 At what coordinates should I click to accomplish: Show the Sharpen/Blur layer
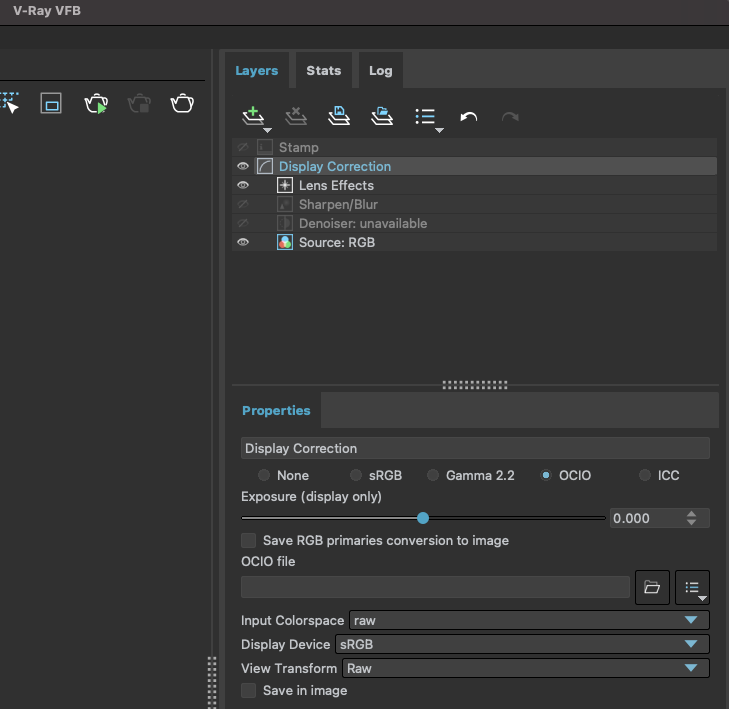243,205
